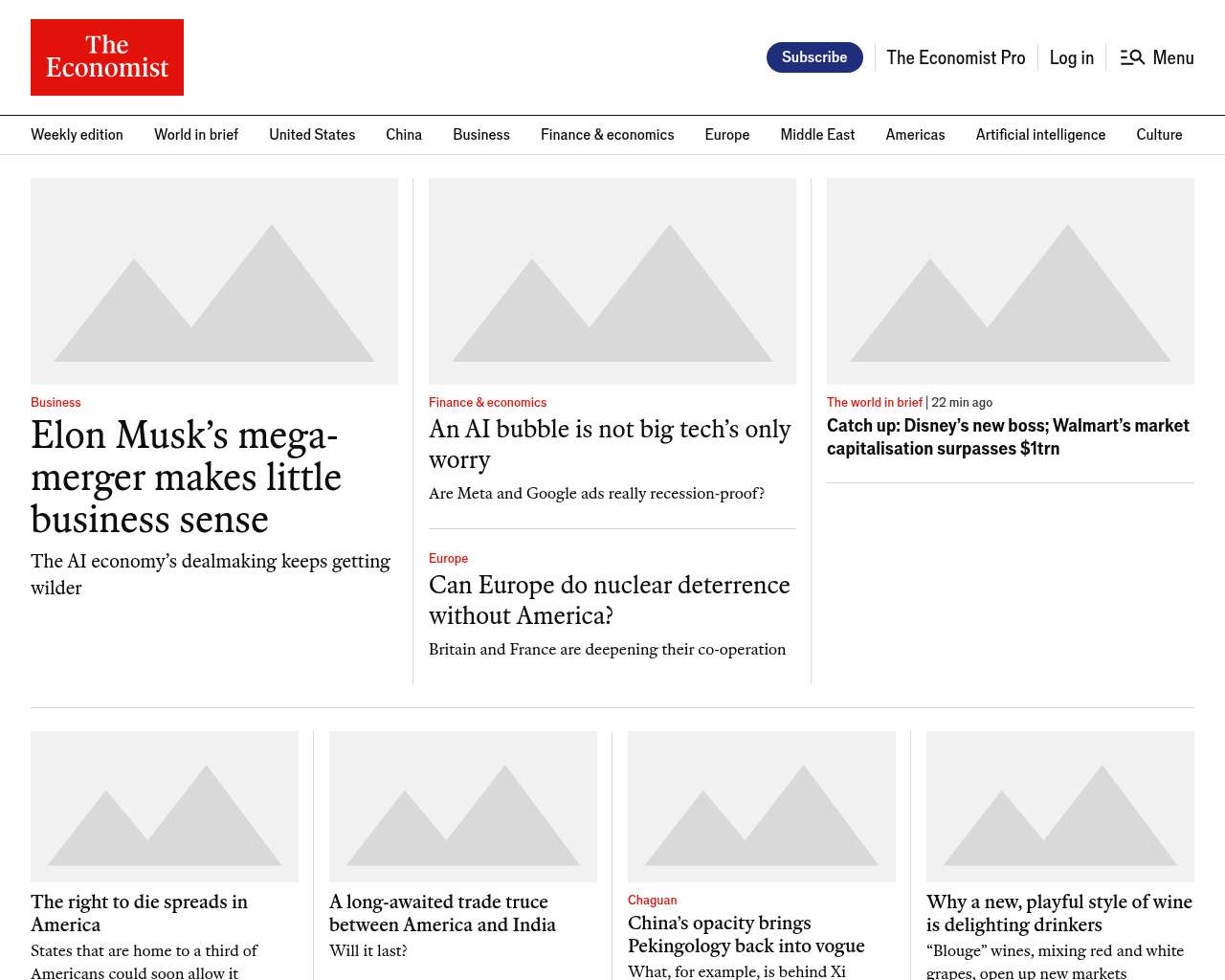Open Weekly edition section
This screenshot has width=1225, height=980.
point(77,135)
